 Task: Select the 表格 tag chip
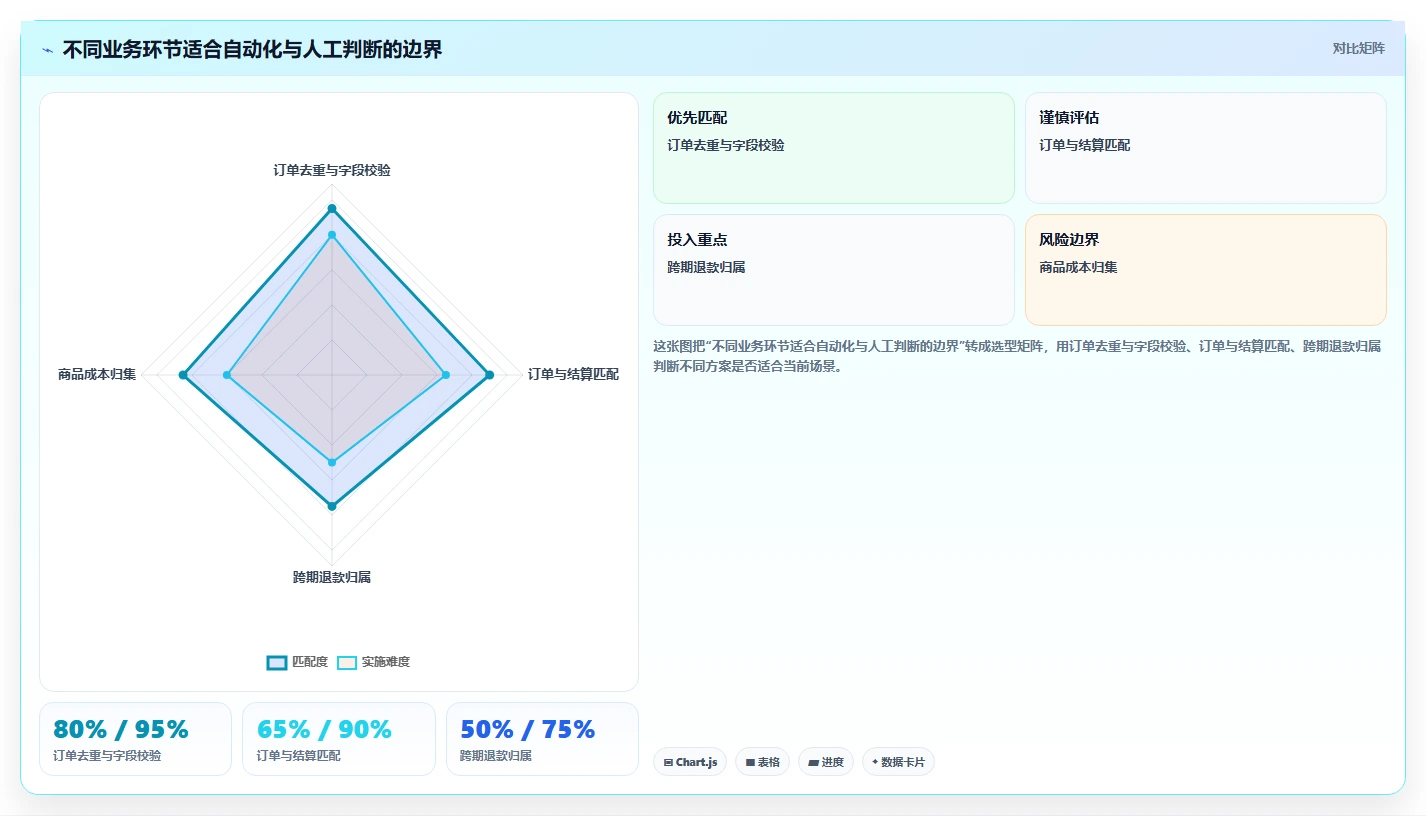pos(762,762)
